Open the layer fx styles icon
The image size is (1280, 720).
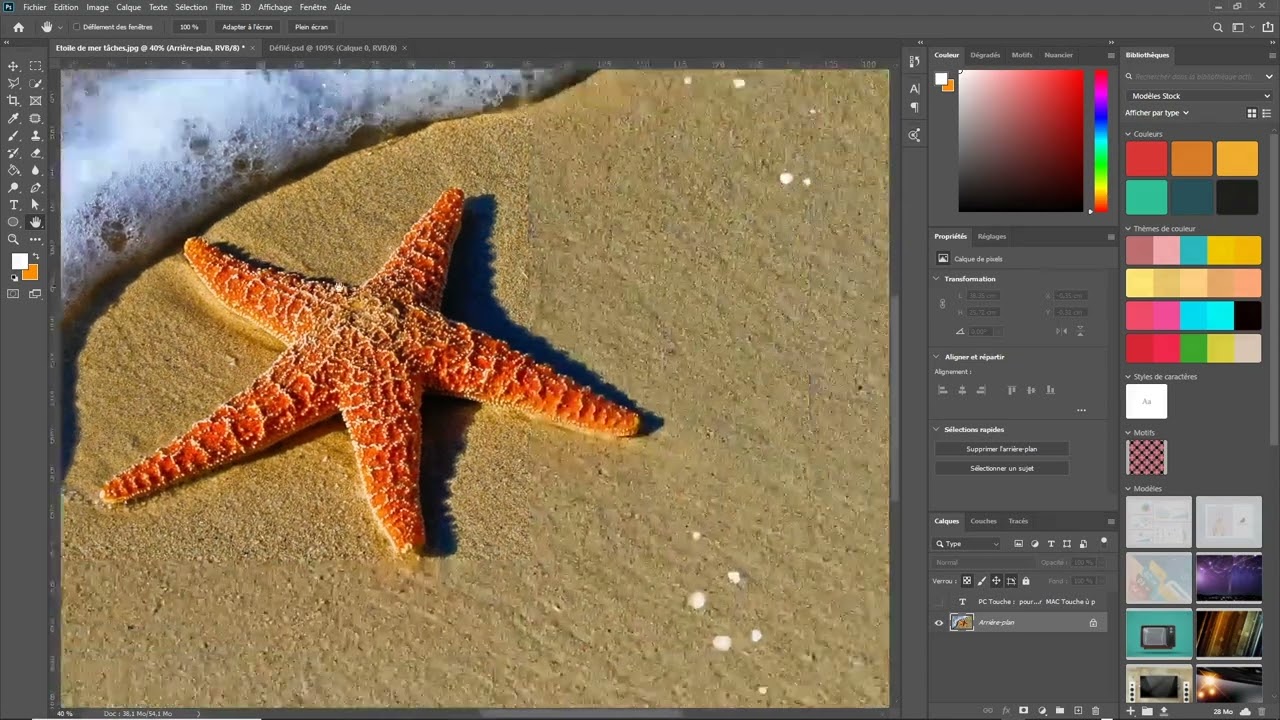[1006, 711]
